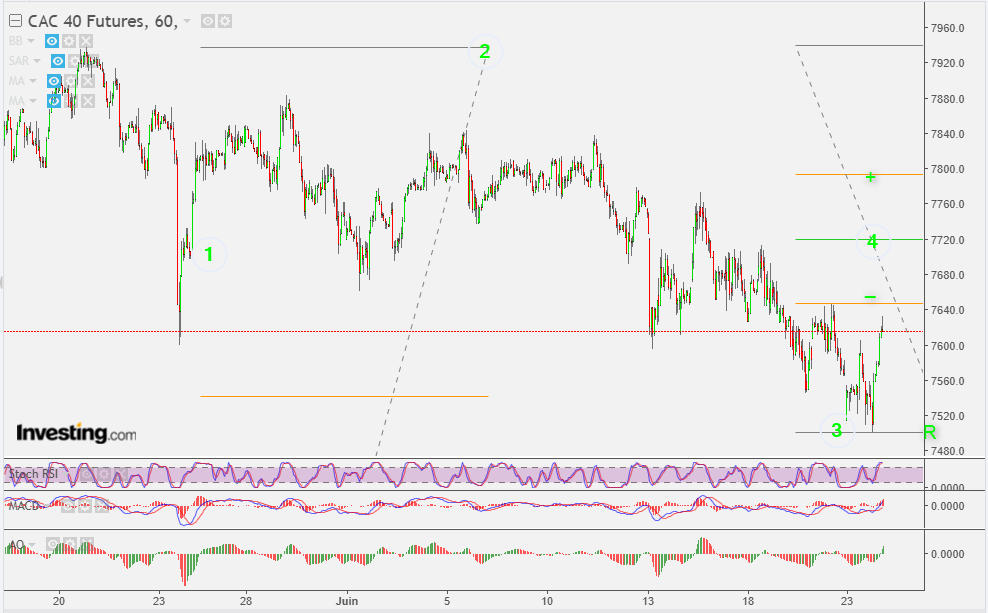
Task: Open the SAR indicator dropdown arrow
Action: click(x=37, y=61)
